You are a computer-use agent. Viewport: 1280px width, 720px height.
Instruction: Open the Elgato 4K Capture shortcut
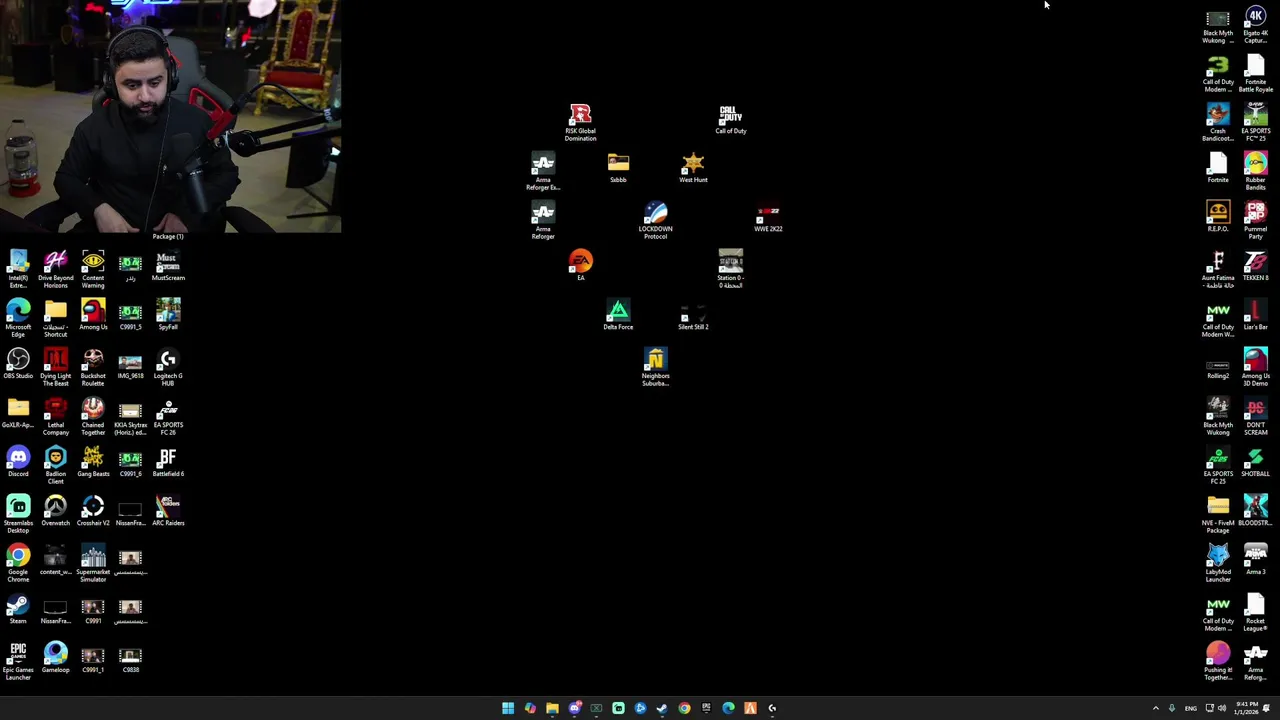1255,25
